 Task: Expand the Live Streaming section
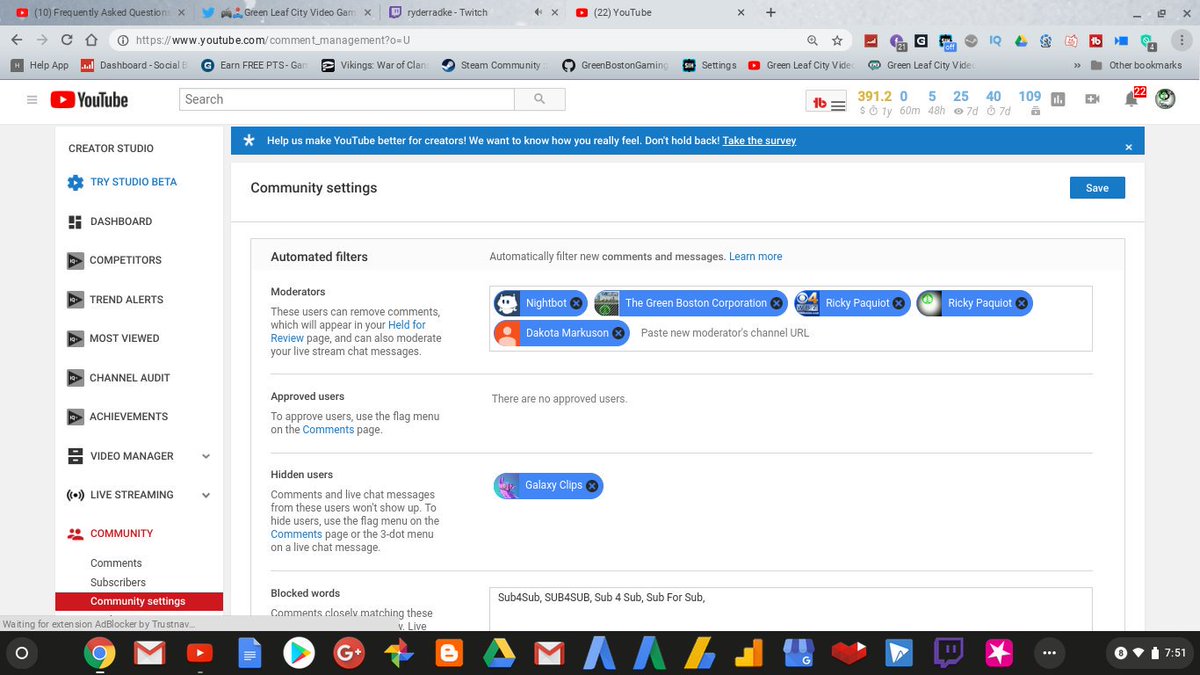pyautogui.click(x=206, y=495)
